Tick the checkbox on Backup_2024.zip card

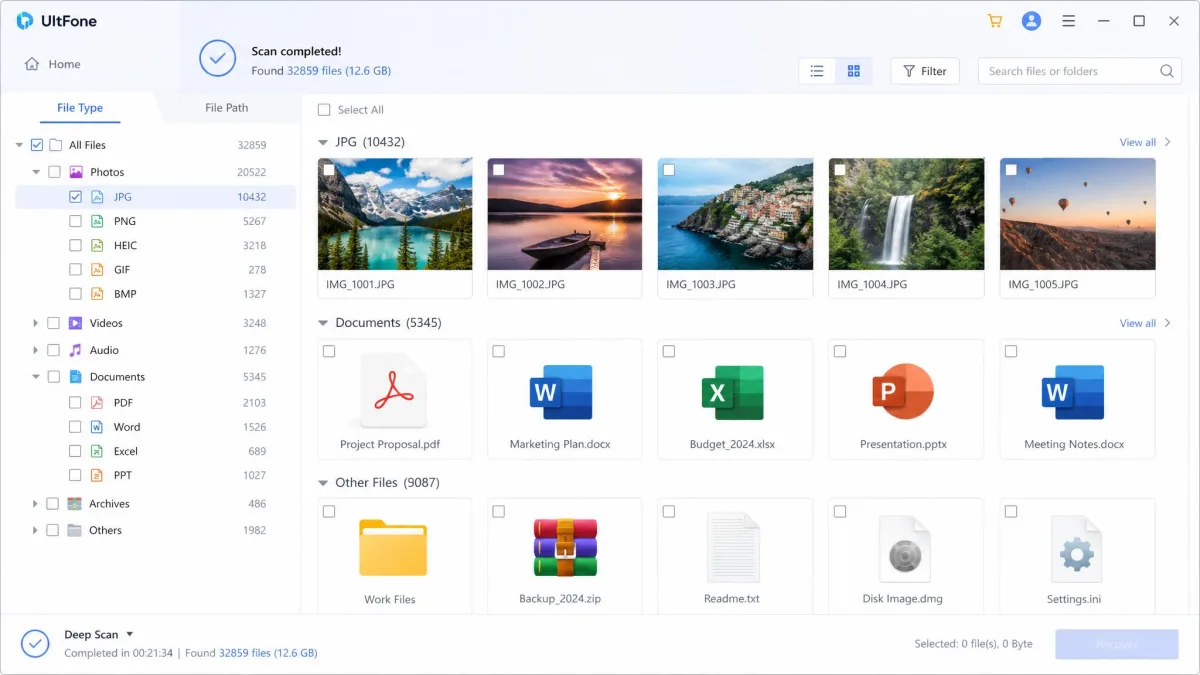[x=498, y=511]
